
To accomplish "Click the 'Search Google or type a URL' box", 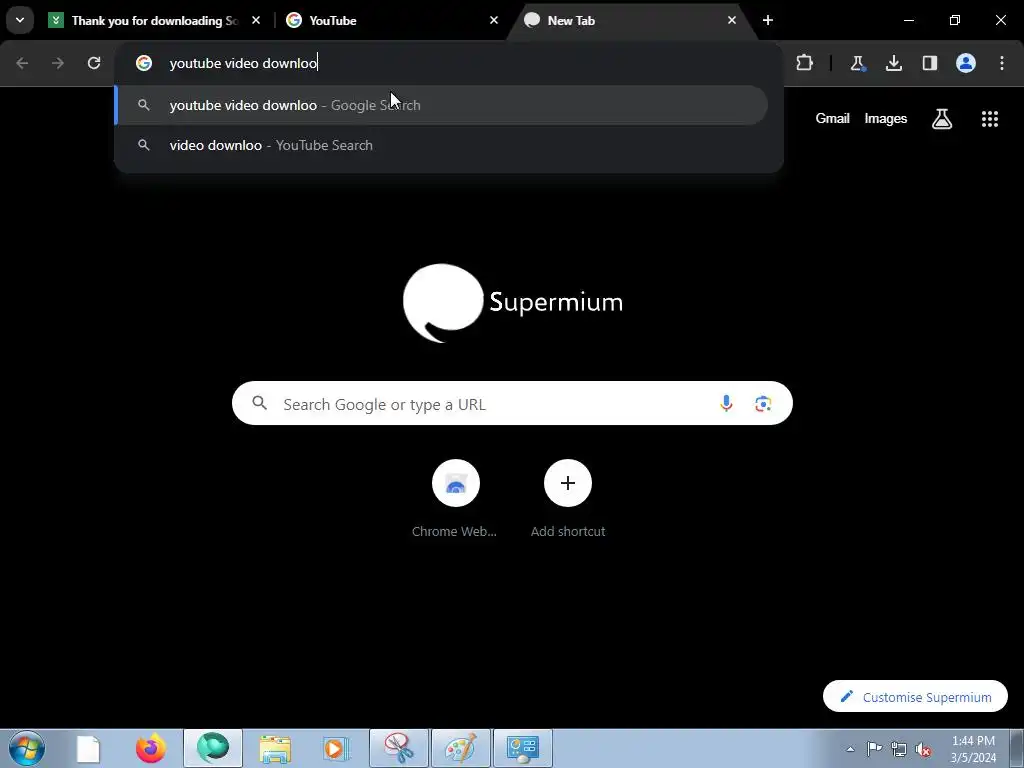I will [x=512, y=404].
